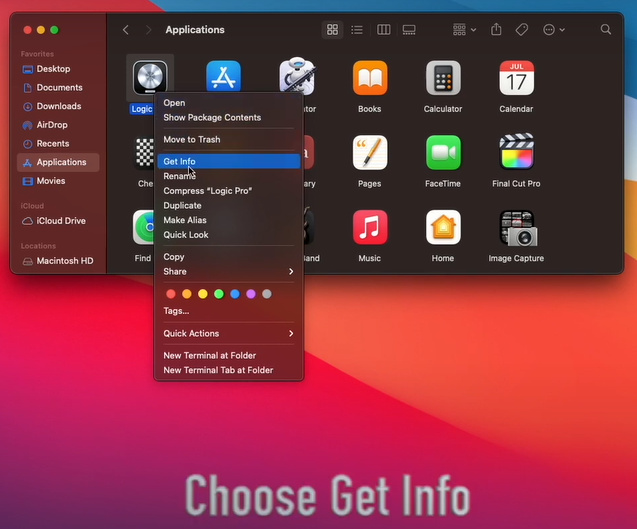Viewport: 637px width, 529px height.
Task: Switch Finder to icon view
Action: pyautogui.click(x=332, y=30)
